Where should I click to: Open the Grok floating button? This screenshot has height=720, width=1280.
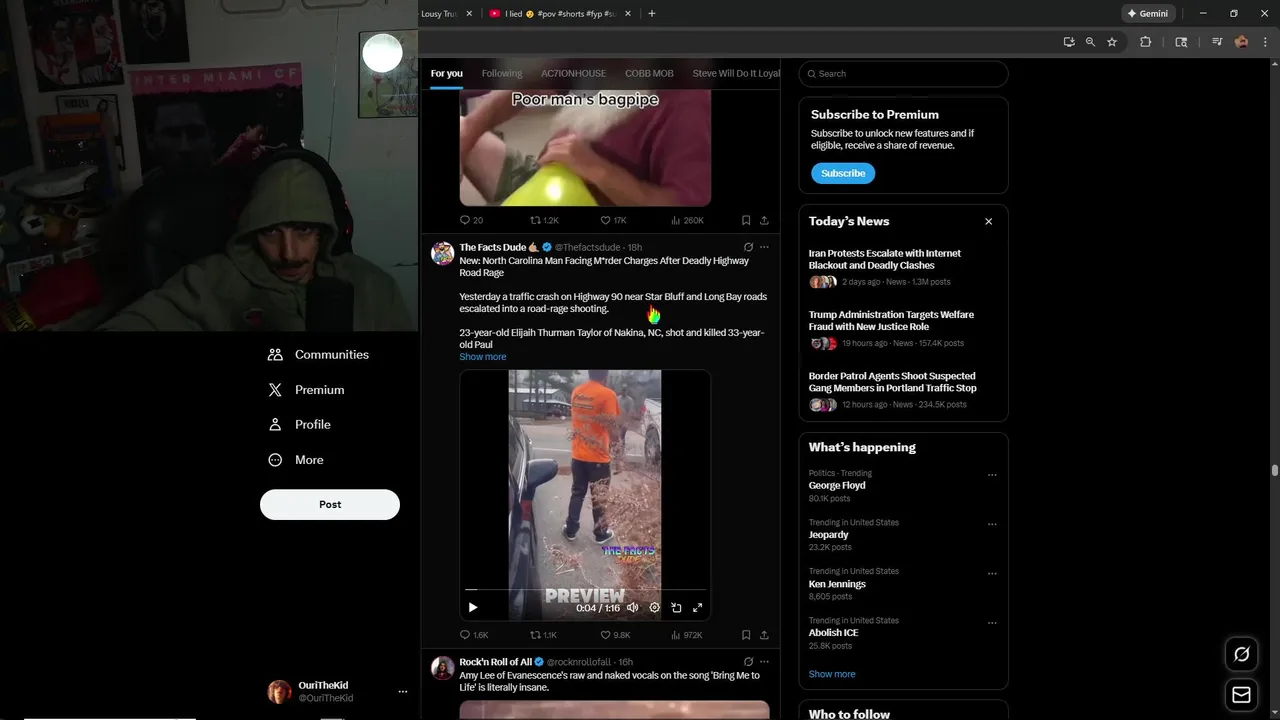click(x=1241, y=654)
